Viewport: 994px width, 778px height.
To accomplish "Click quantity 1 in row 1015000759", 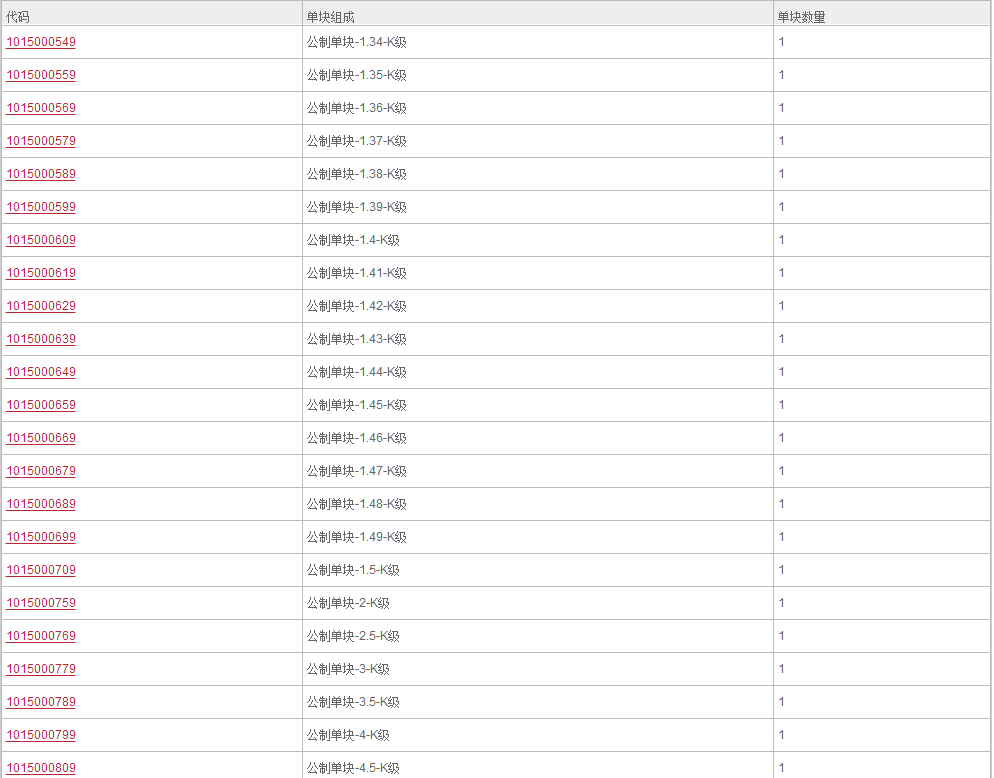I will point(782,602).
